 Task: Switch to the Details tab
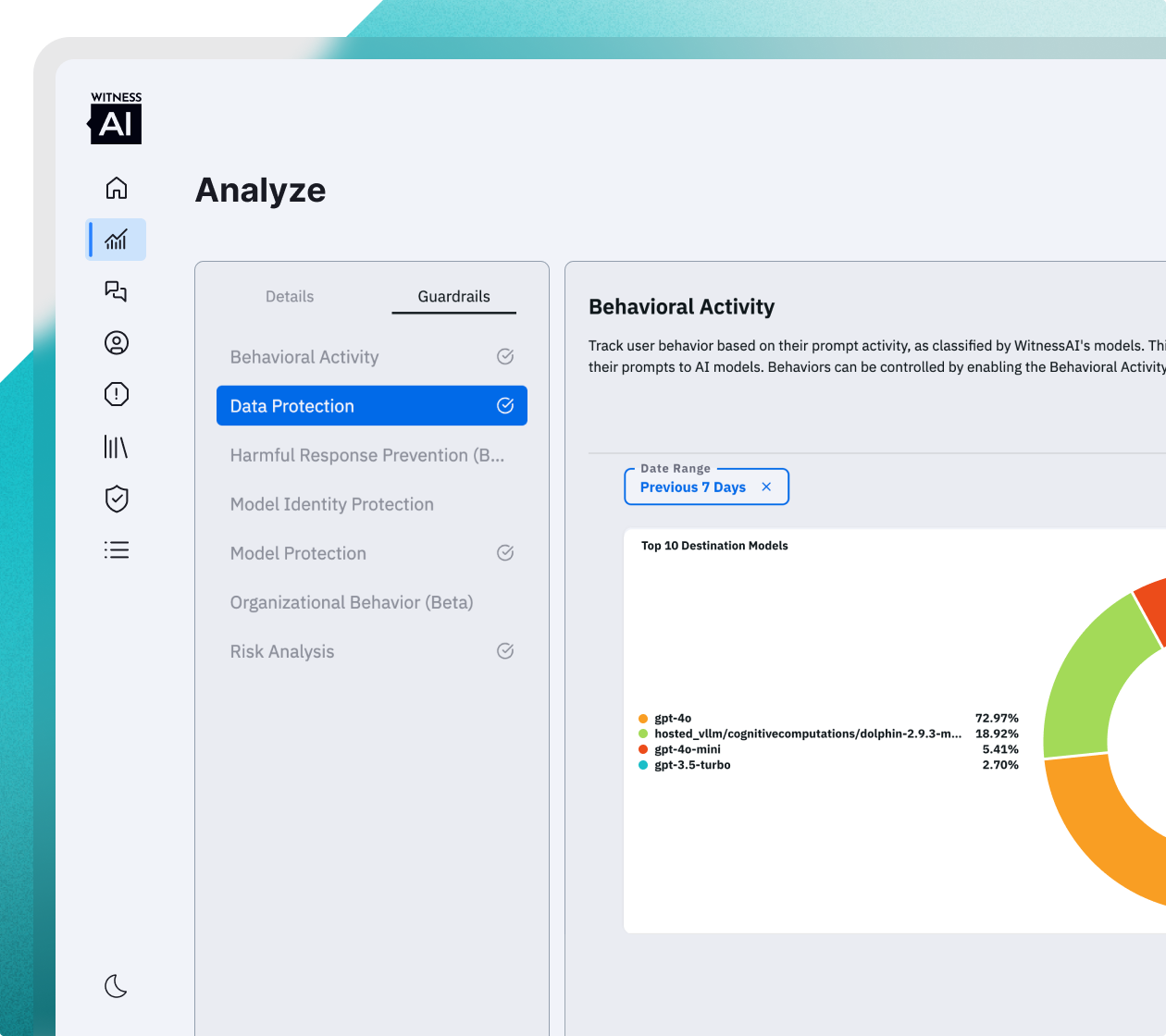click(290, 297)
